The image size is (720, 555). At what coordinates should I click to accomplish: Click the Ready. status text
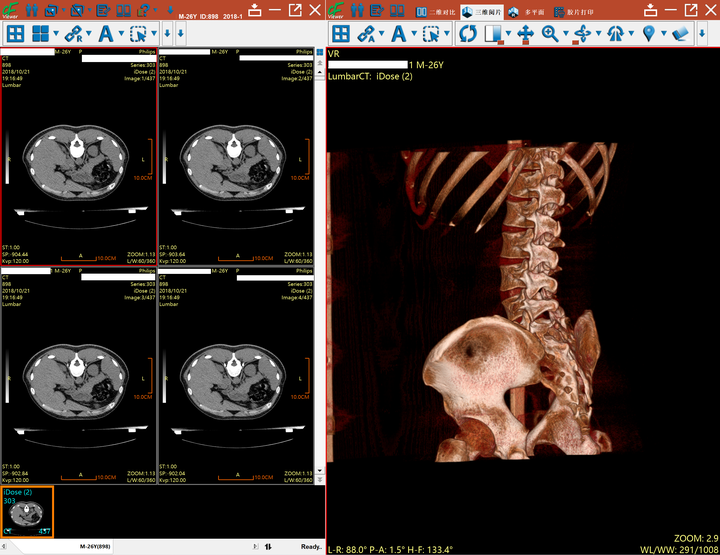tap(311, 547)
